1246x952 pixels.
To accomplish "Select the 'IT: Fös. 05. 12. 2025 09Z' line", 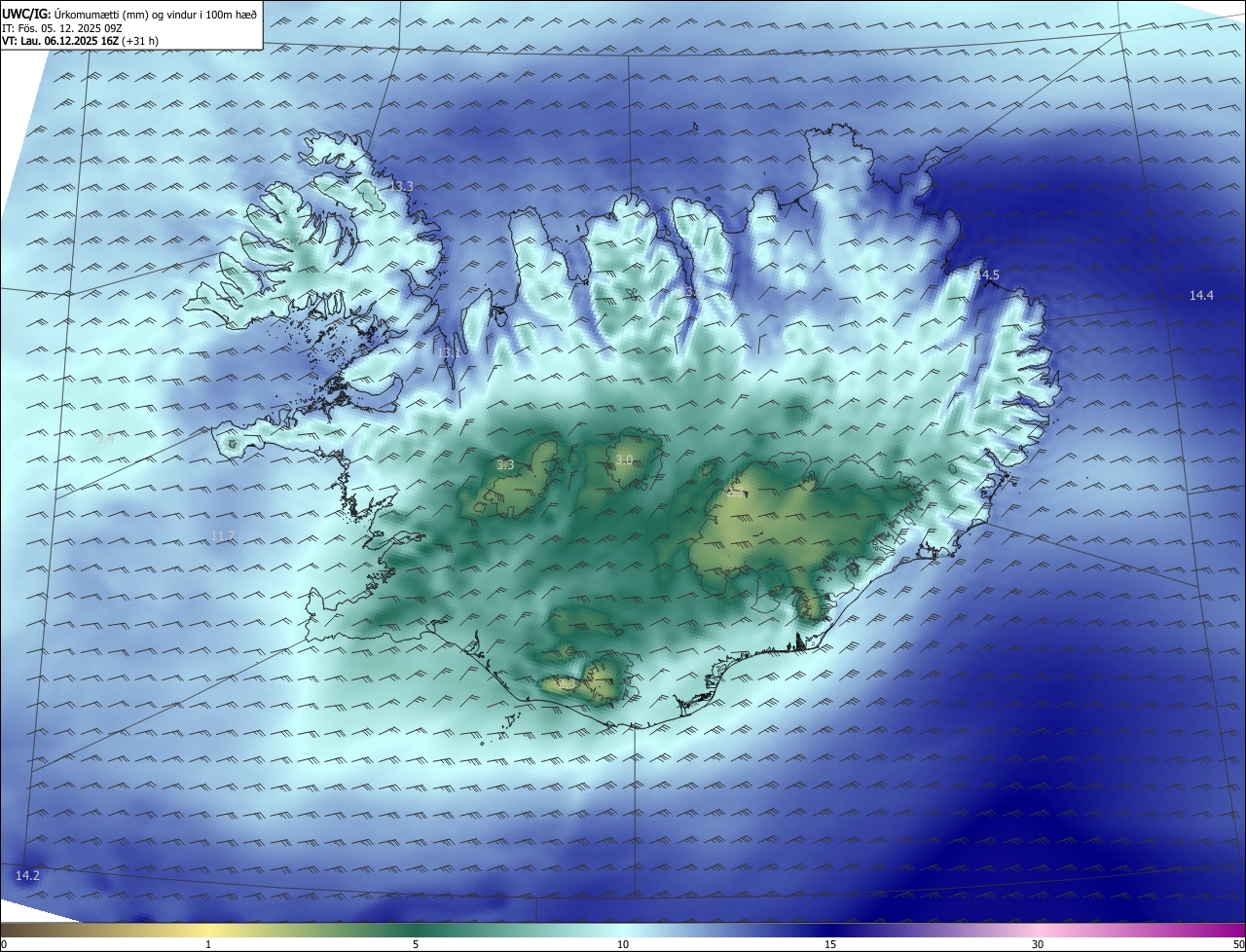I will [61, 28].
